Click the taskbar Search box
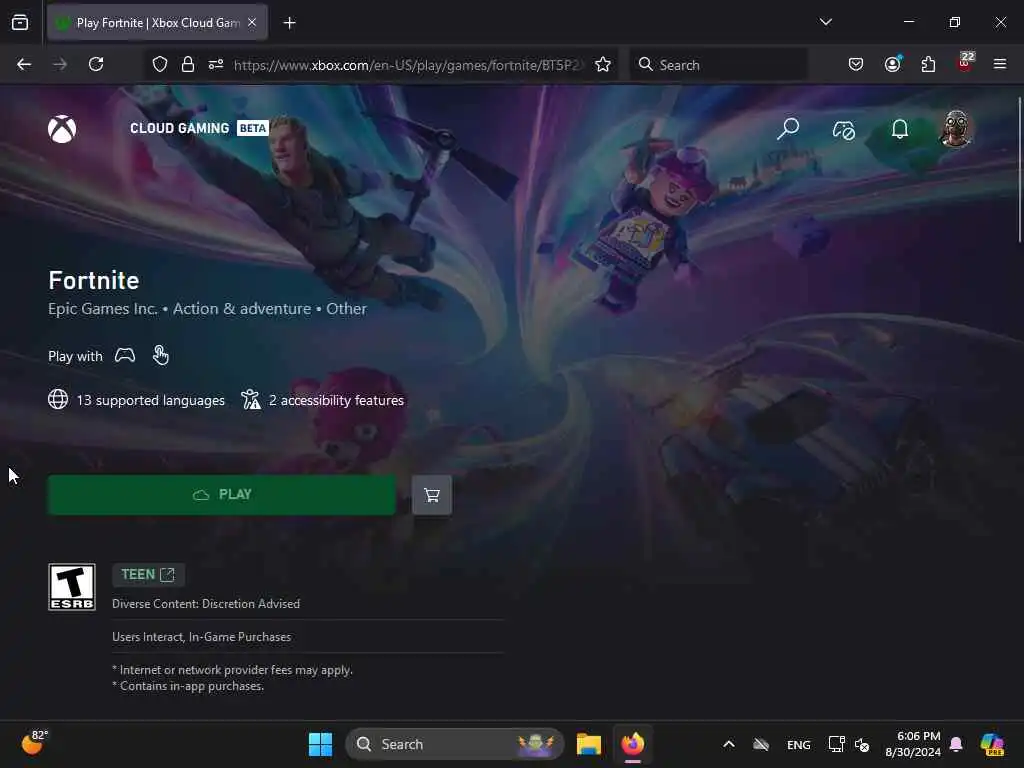The height and width of the screenshot is (768, 1024). click(455, 744)
